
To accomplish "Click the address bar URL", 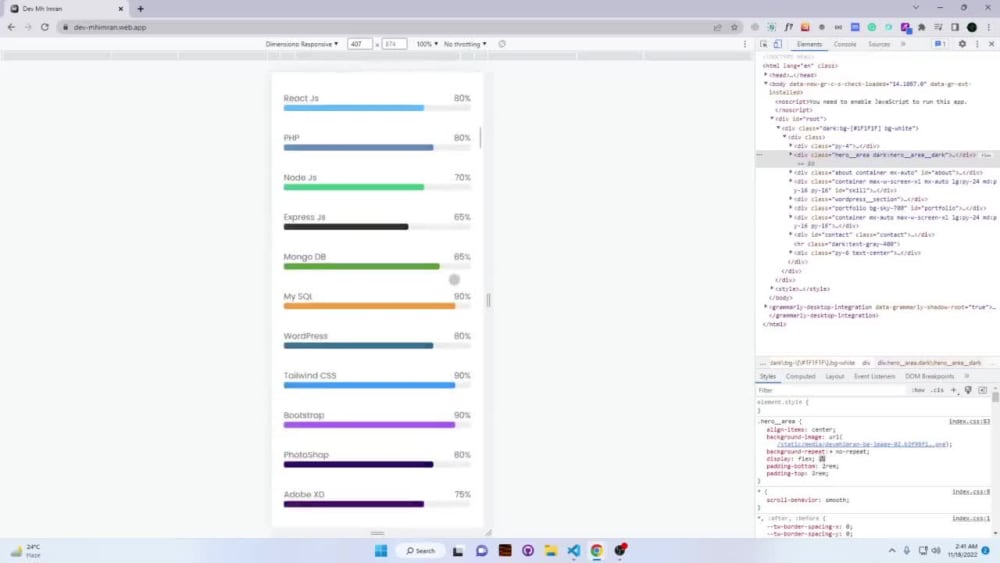I will pos(110,27).
